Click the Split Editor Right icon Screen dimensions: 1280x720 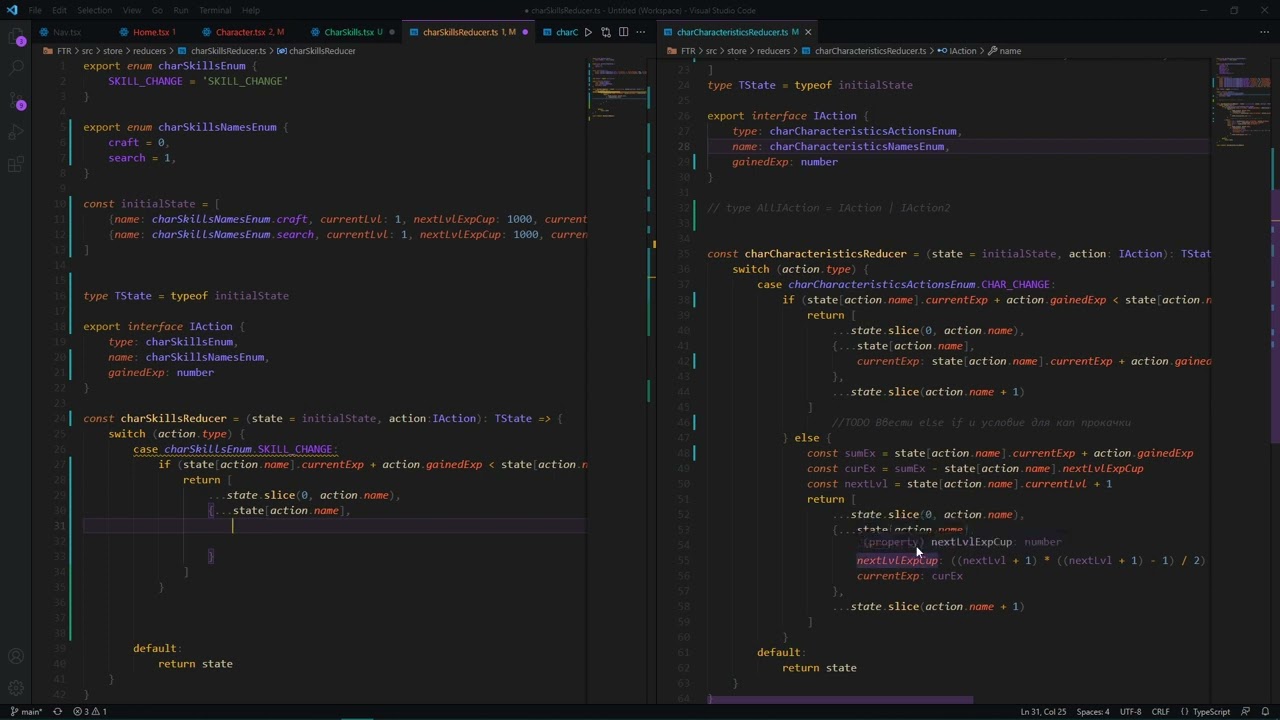[623, 32]
